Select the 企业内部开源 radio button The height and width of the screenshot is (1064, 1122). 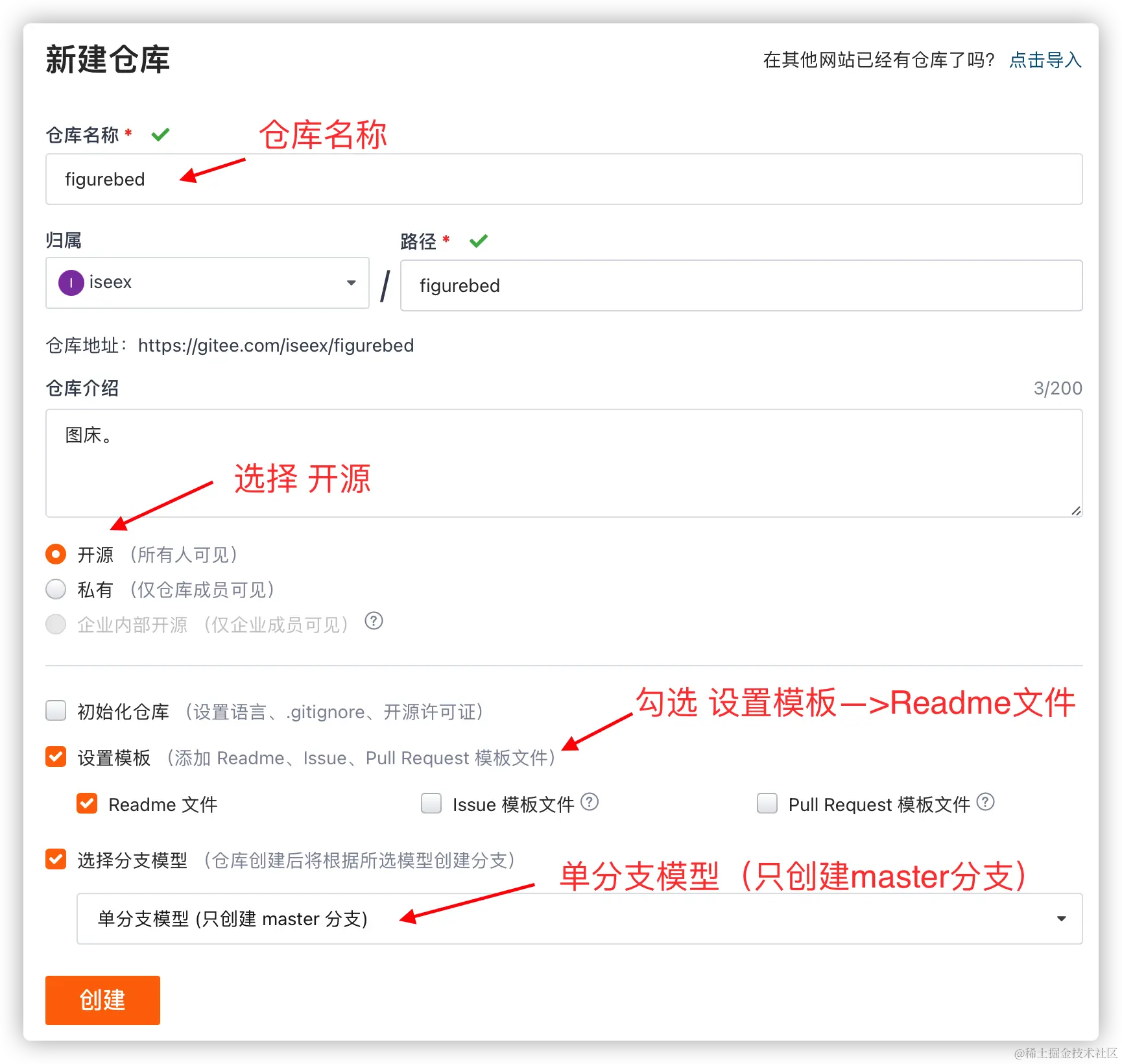tap(56, 624)
